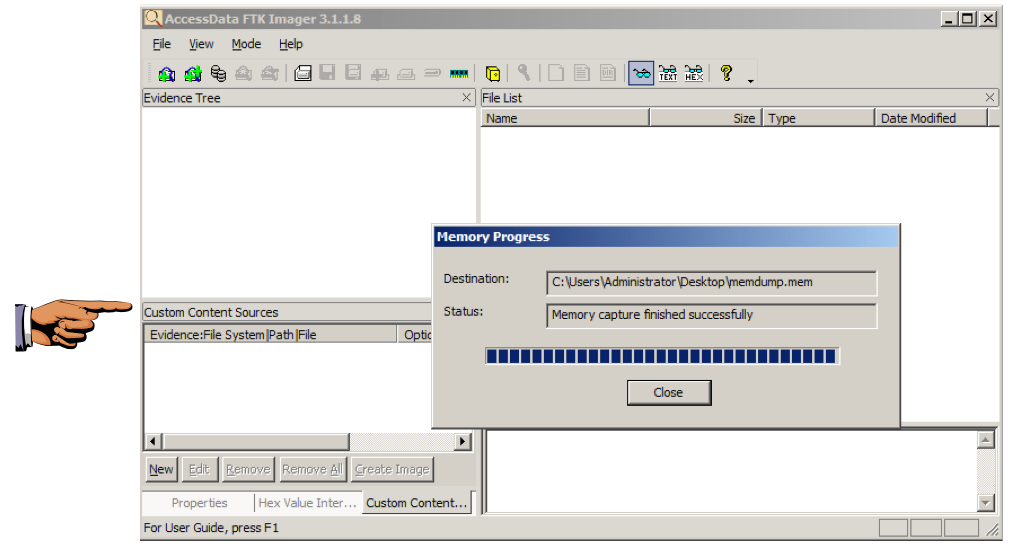
Task: Click the memory capture progress bar
Action: coord(662,356)
